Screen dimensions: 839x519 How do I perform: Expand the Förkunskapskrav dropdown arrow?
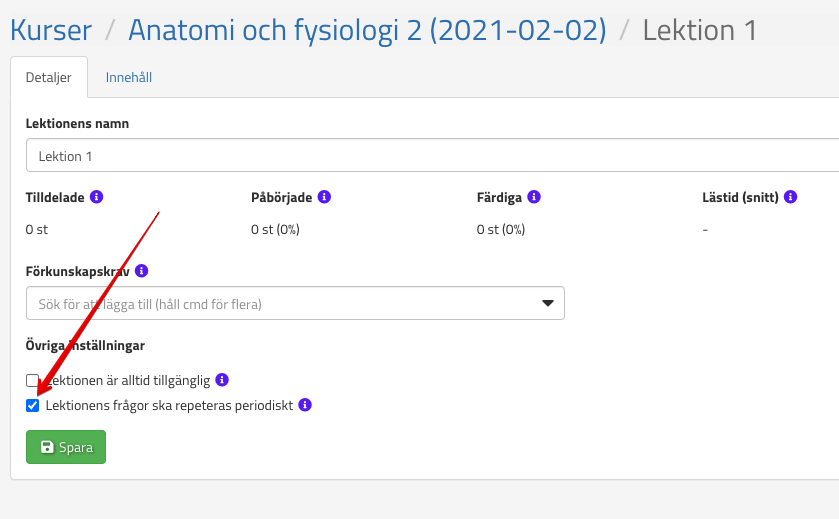coord(547,303)
